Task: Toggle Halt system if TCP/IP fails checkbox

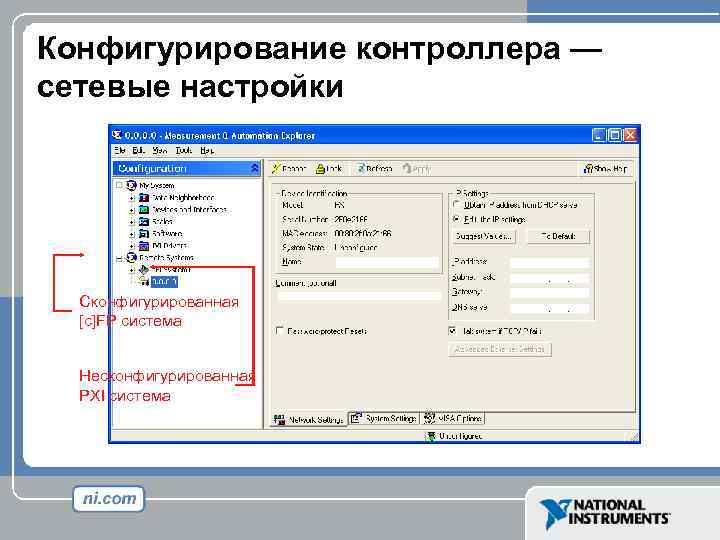Action: click(x=452, y=331)
